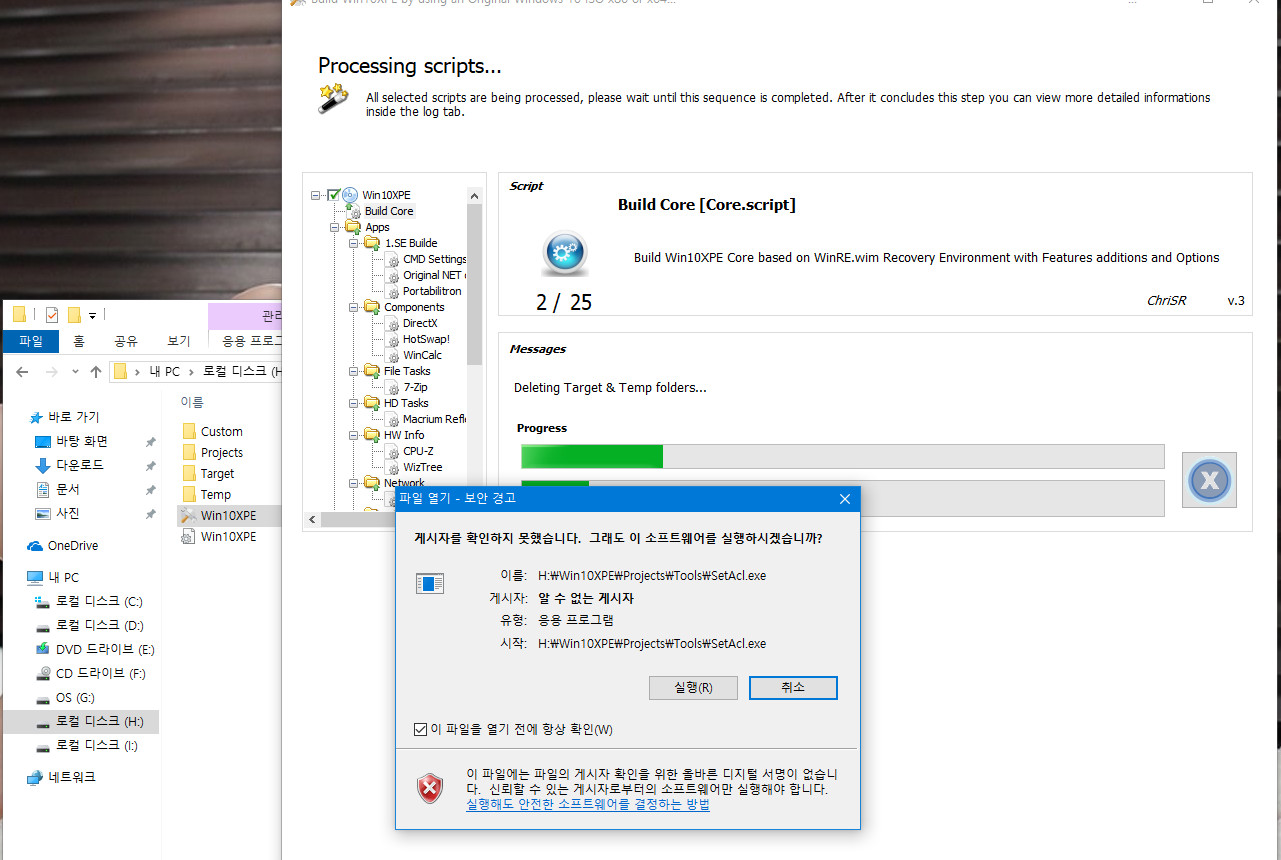Switch to the 홈 ribbon tab

(78, 341)
